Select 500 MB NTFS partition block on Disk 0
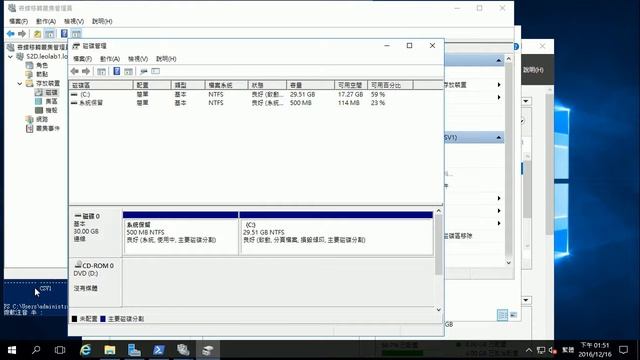 tap(181, 233)
